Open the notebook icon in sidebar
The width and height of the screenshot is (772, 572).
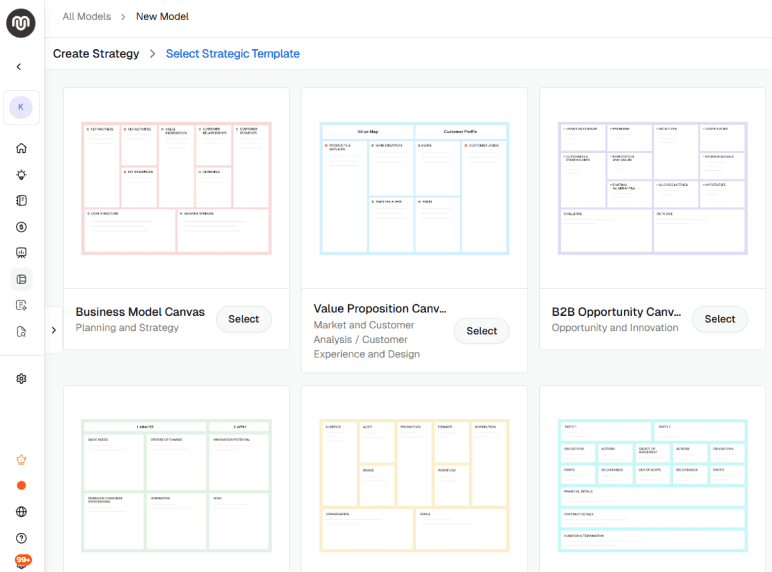[x=21, y=200]
